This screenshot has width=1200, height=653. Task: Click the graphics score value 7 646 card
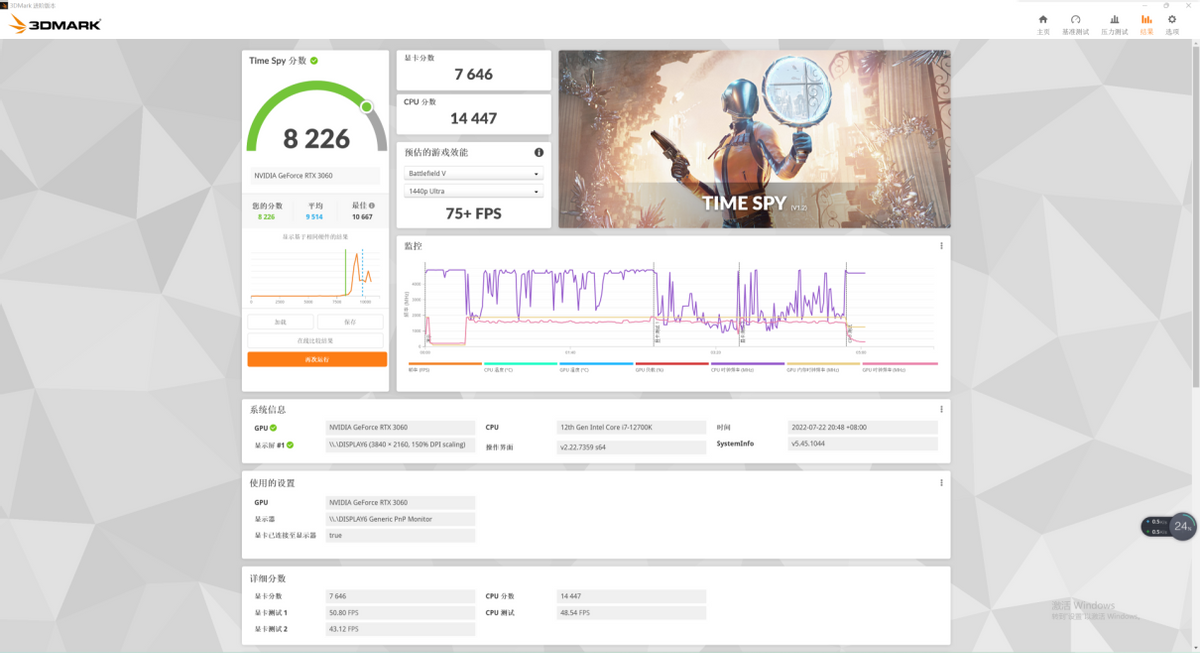(474, 70)
